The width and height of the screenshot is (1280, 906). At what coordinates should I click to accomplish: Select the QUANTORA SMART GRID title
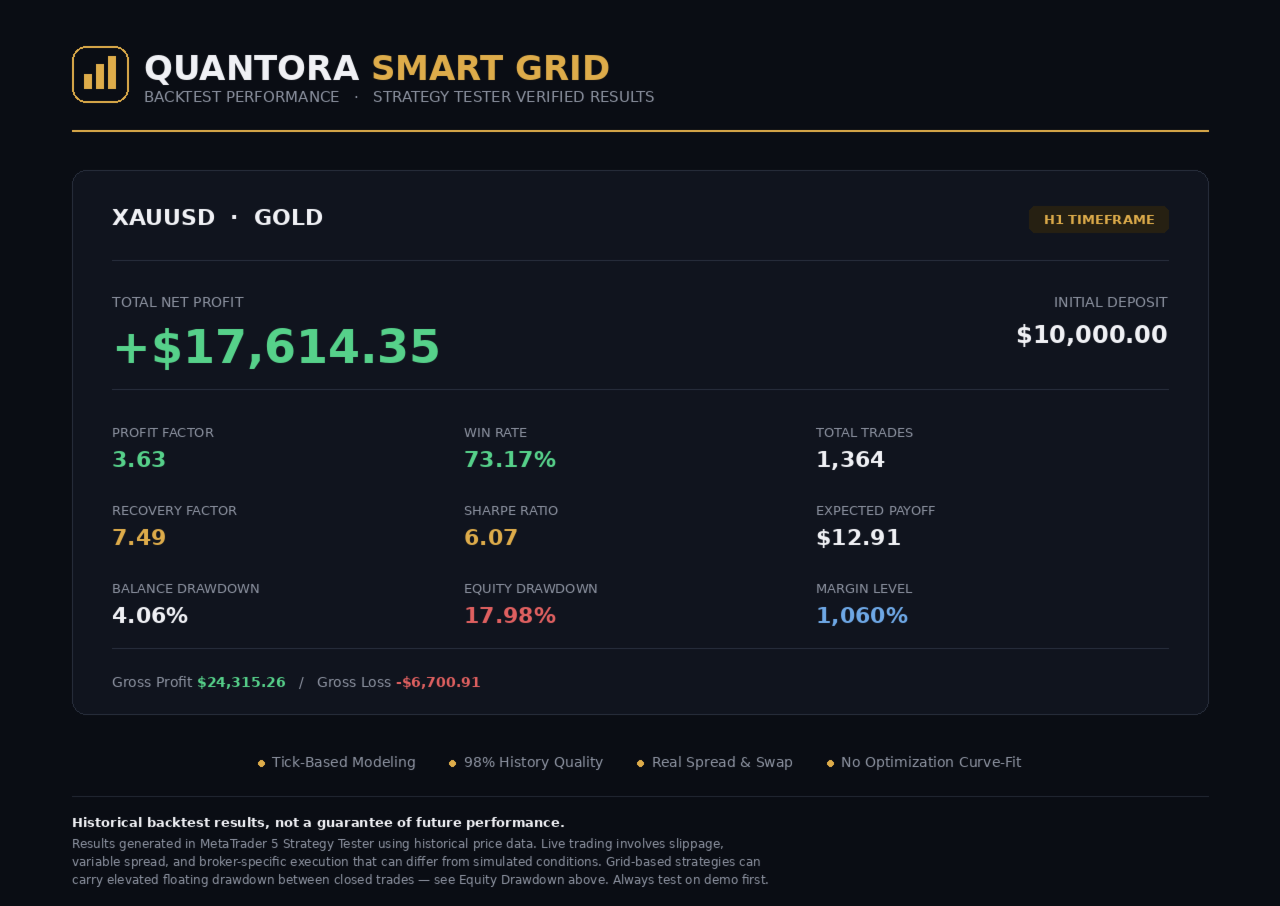[377, 68]
